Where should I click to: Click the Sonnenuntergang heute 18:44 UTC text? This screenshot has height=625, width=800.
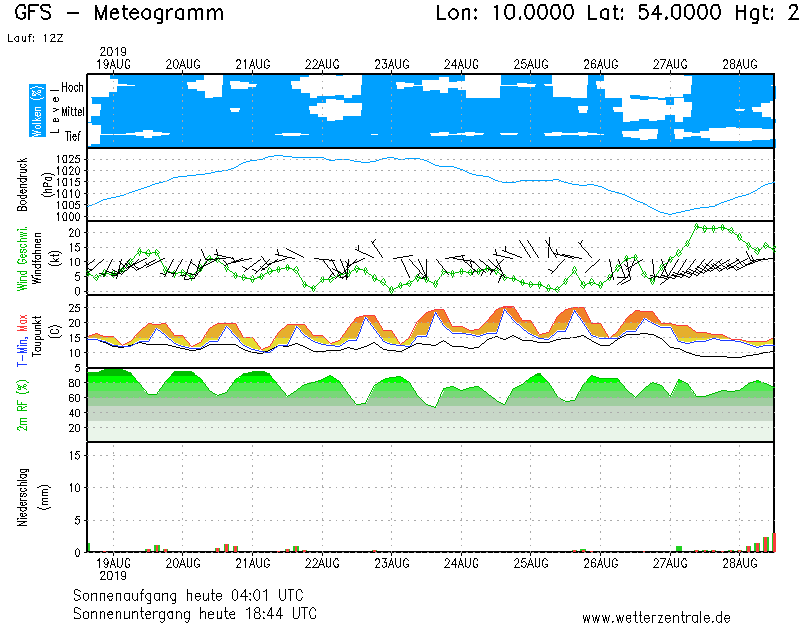pos(194,613)
